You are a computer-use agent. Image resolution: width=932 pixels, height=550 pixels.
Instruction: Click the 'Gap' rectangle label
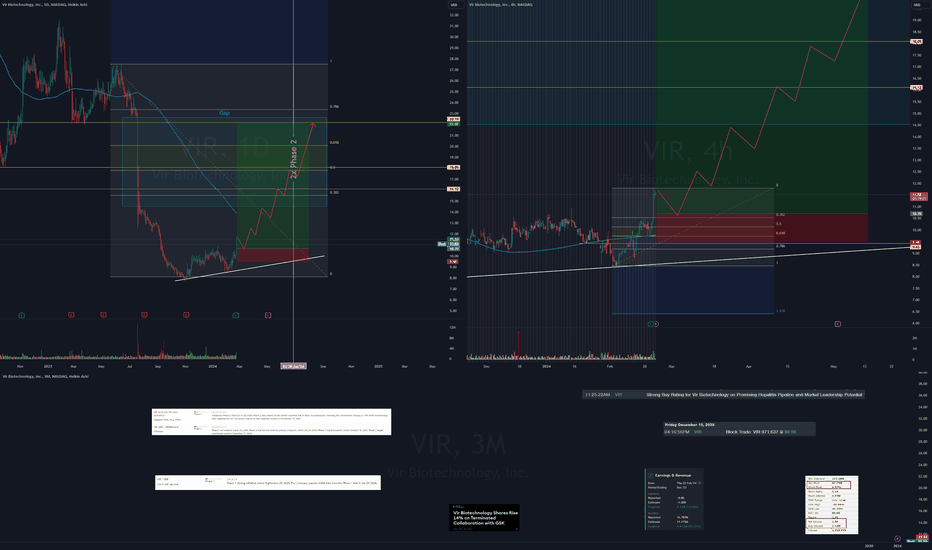(224, 113)
